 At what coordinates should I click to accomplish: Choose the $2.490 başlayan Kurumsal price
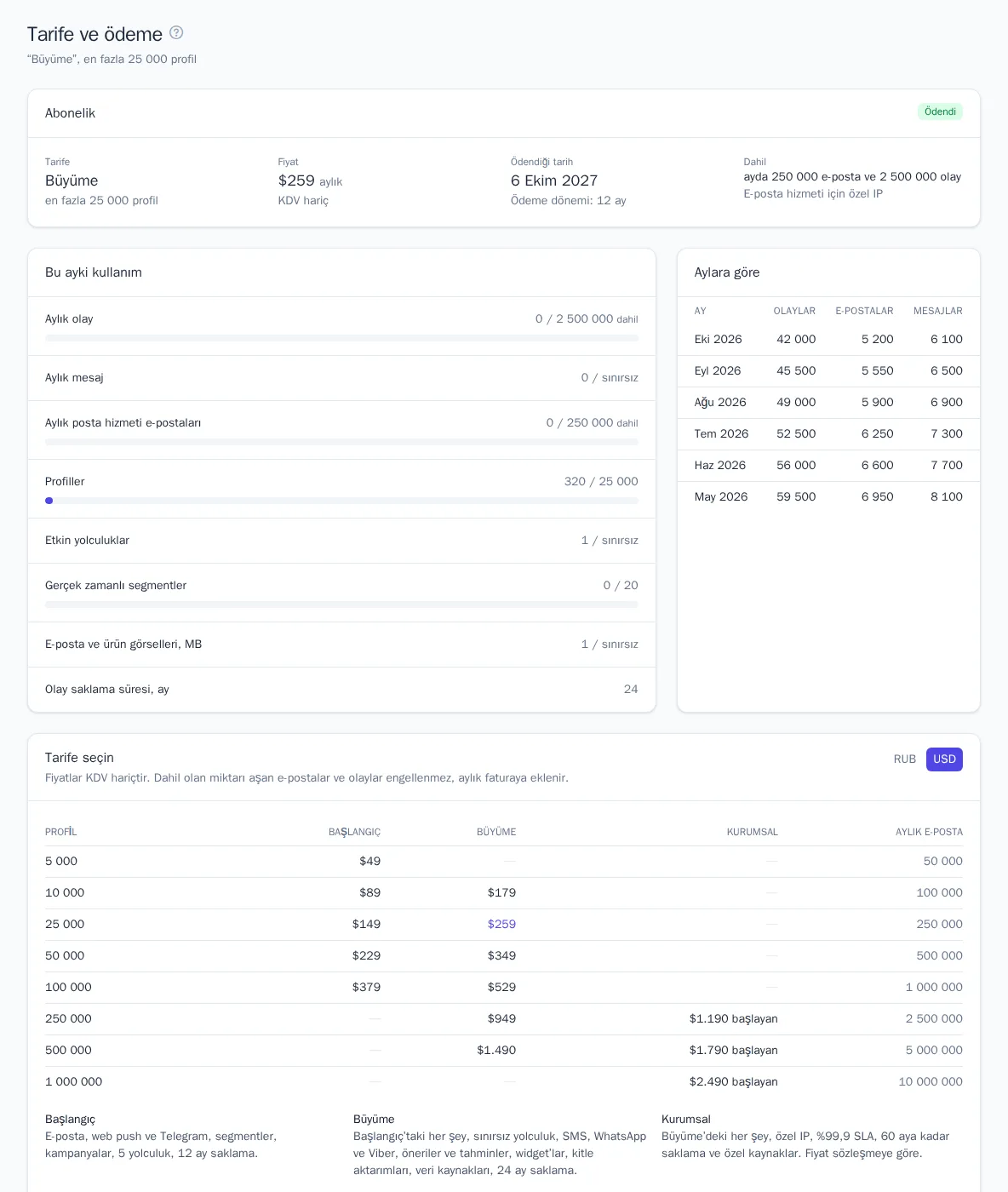click(x=734, y=1082)
